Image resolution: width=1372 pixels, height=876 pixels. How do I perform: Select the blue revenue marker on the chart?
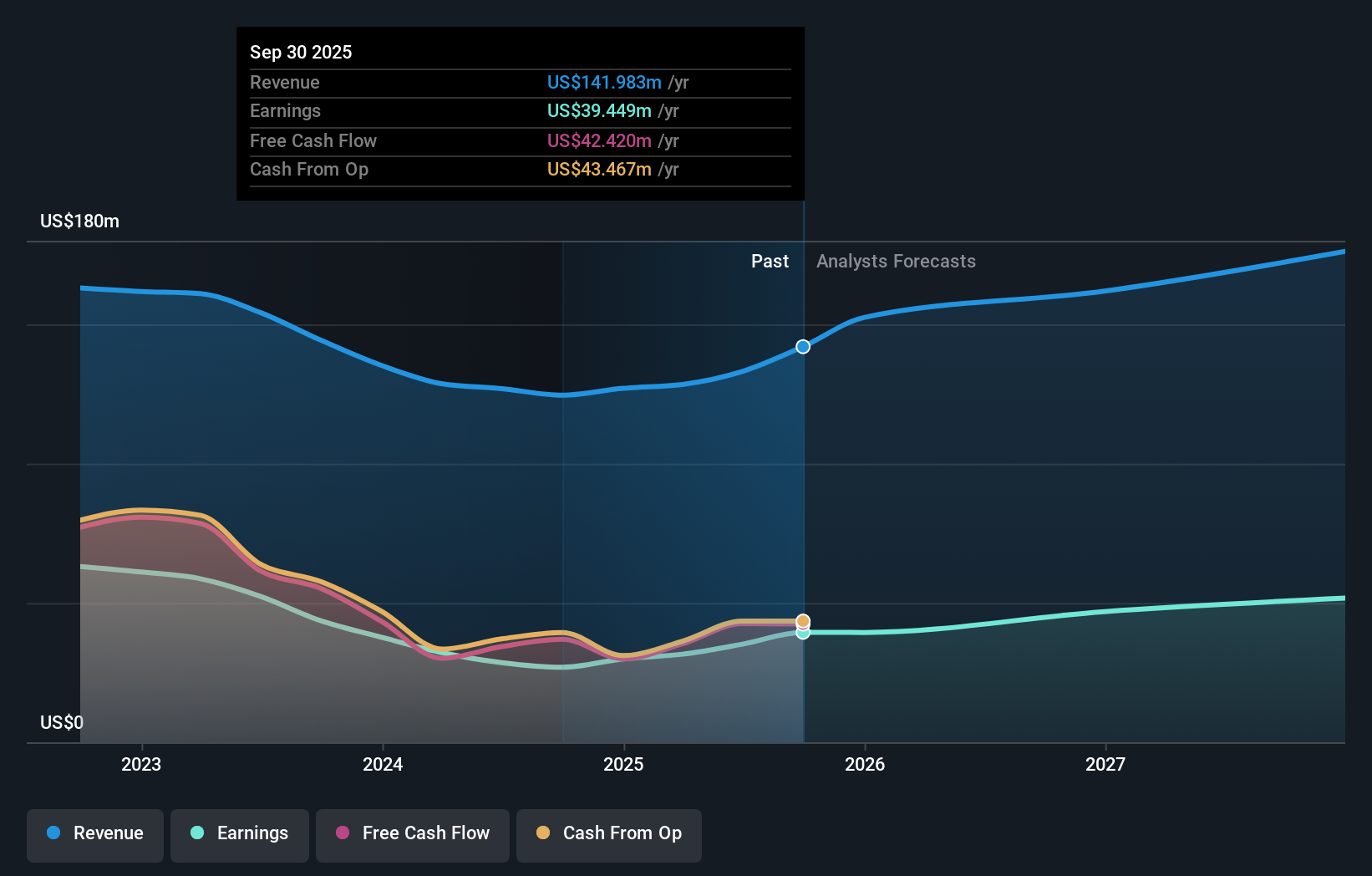point(802,346)
